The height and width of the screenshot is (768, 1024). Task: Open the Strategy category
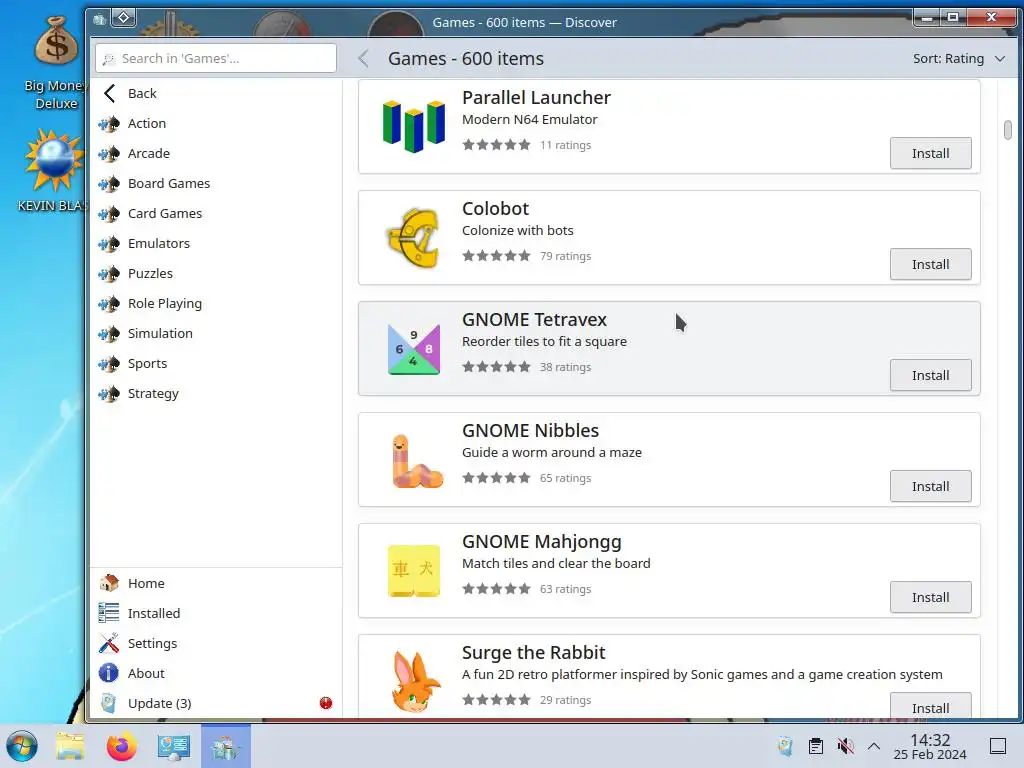pos(216,394)
